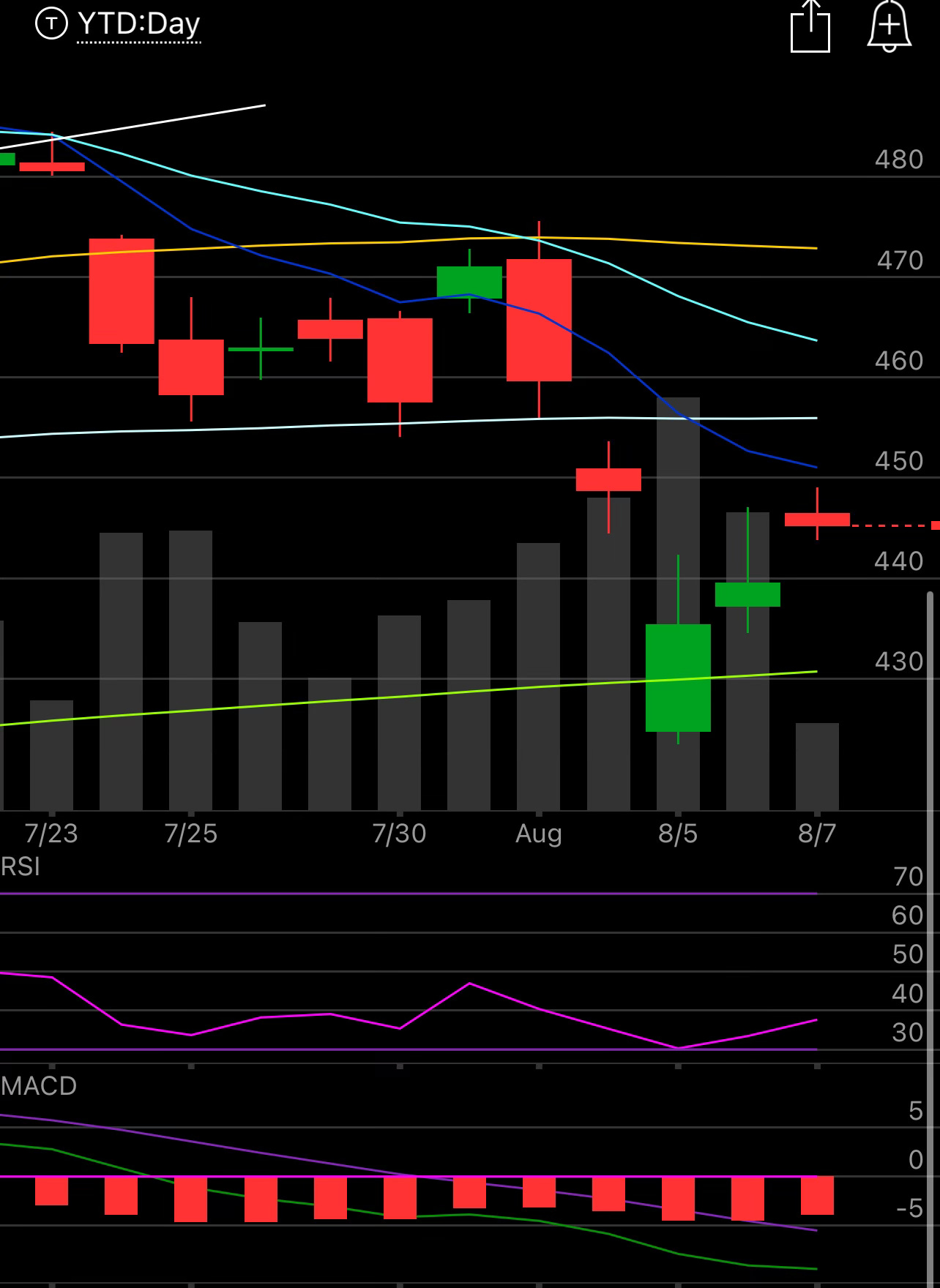The image size is (940, 1288).
Task: Open the share/export icon
Action: tap(810, 26)
